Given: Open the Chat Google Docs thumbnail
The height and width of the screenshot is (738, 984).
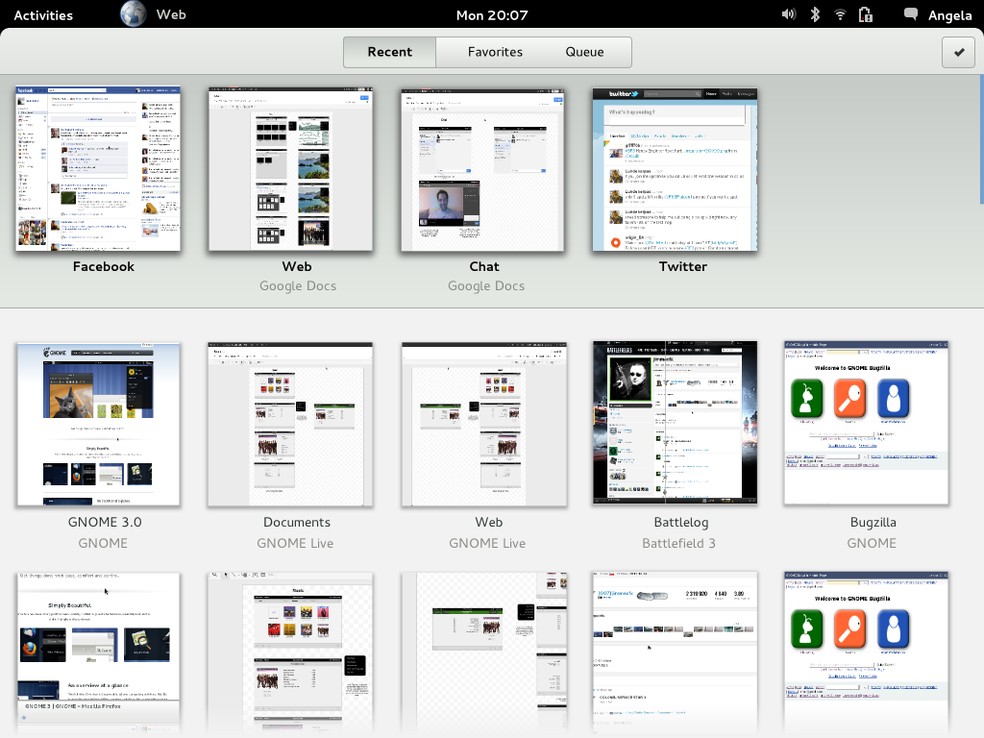Looking at the screenshot, I should click(483, 169).
